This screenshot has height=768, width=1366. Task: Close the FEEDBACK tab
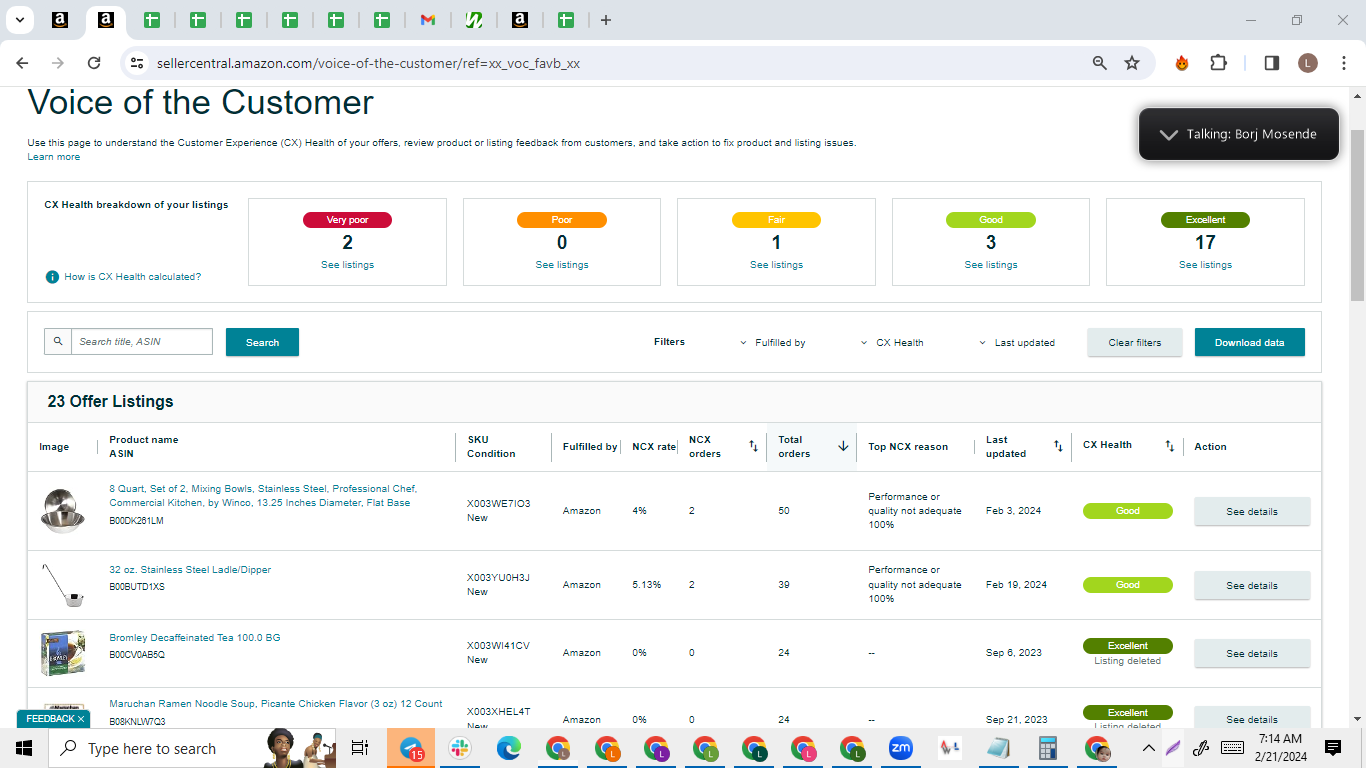coord(81,719)
